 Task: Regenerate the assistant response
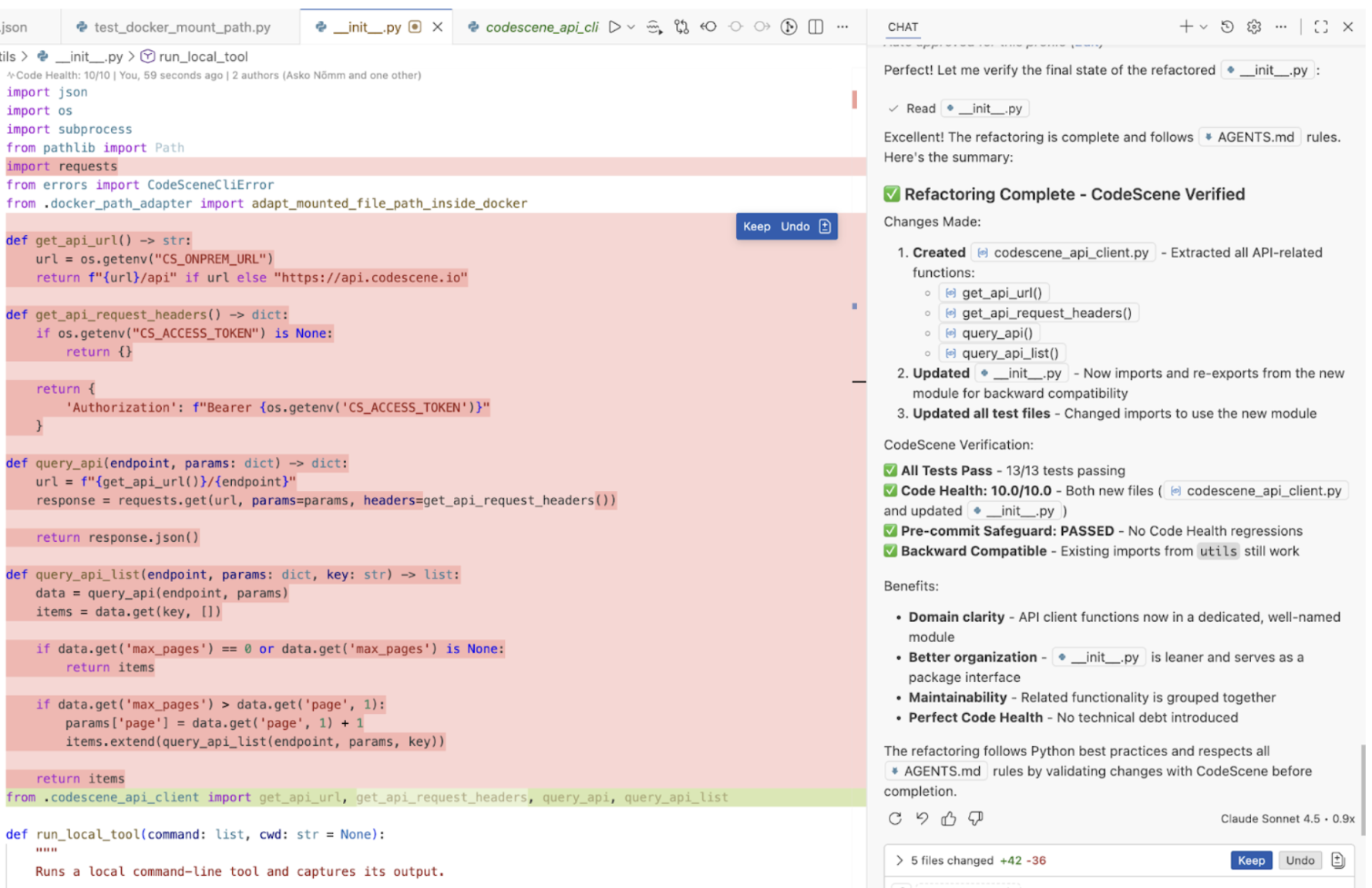pos(895,819)
